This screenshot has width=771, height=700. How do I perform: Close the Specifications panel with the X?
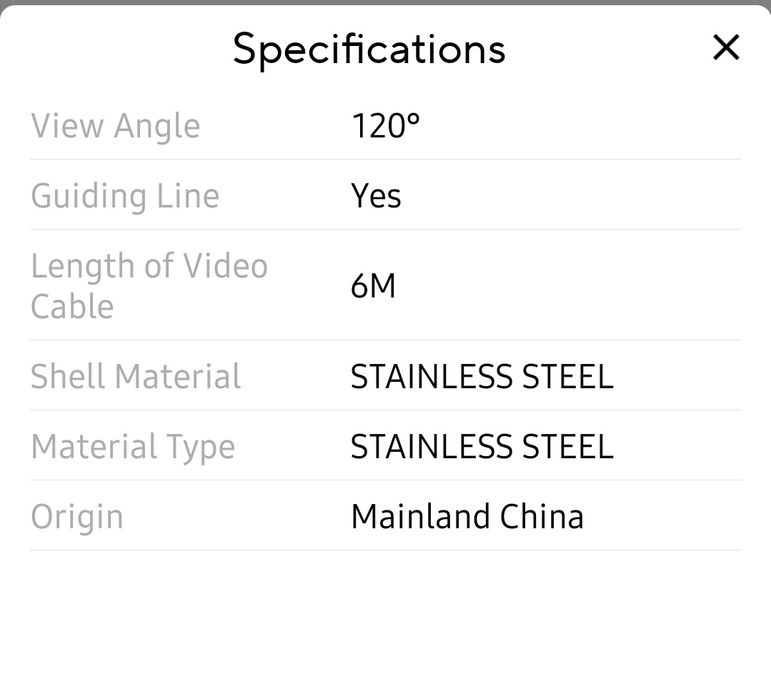(x=726, y=47)
